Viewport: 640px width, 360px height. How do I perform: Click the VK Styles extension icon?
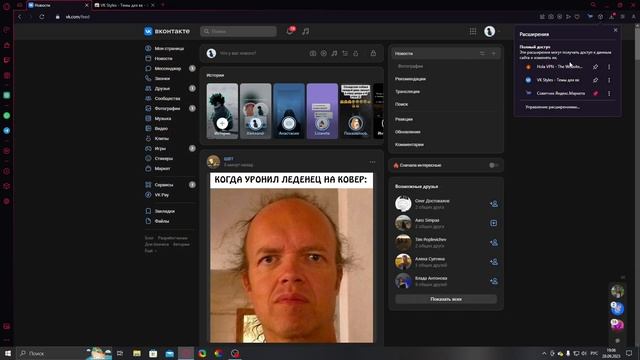[x=528, y=80]
